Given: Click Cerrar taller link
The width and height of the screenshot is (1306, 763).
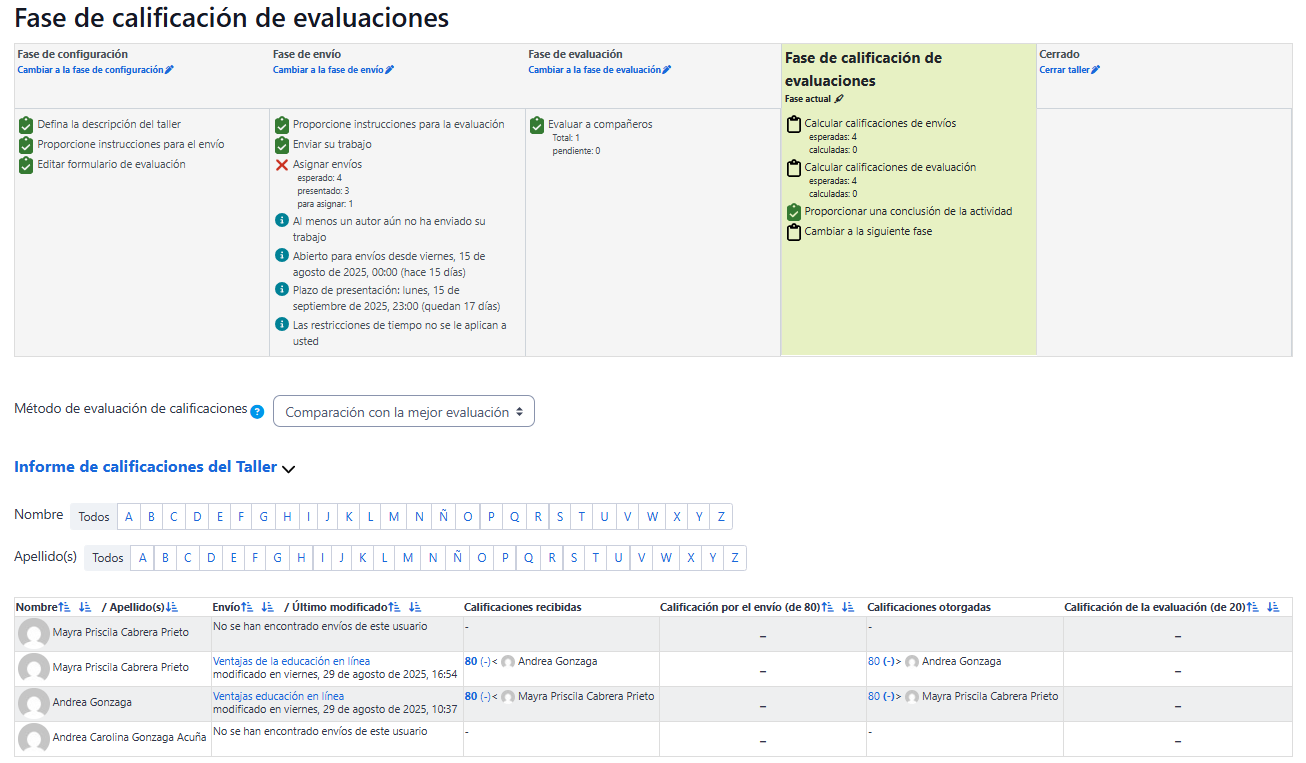Looking at the screenshot, I should pyautogui.click(x=1069, y=70).
